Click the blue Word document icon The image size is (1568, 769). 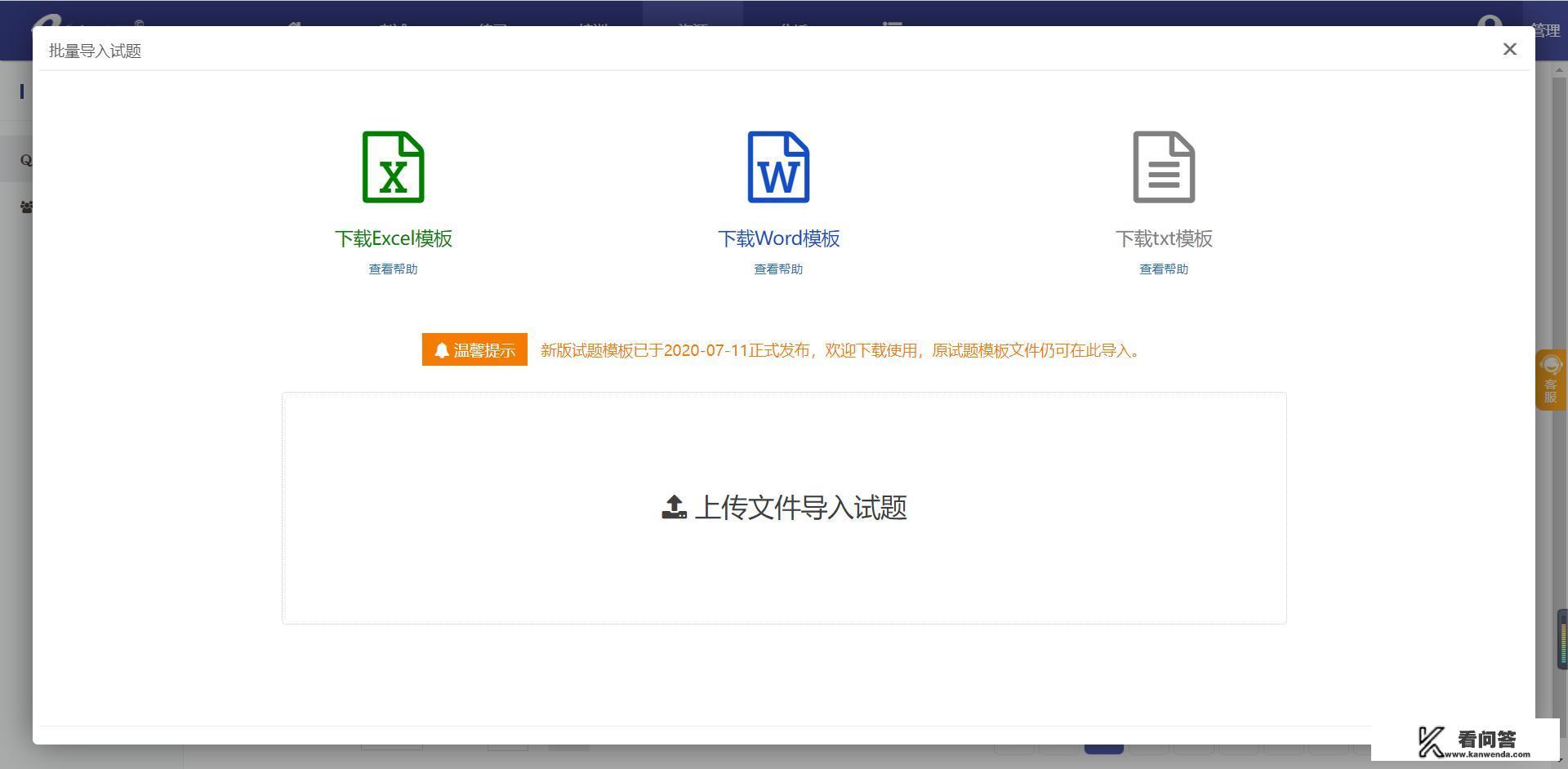pyautogui.click(x=777, y=167)
